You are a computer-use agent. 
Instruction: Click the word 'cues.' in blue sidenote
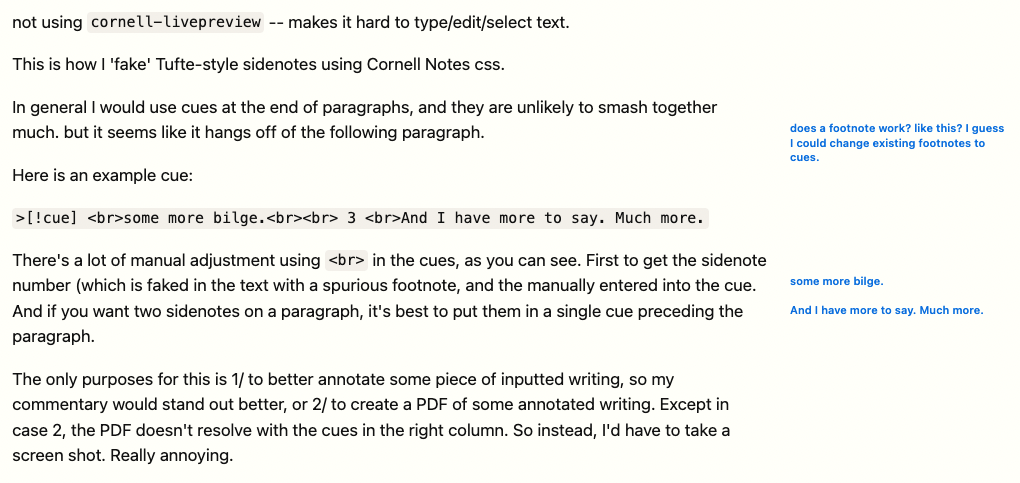[x=804, y=158]
